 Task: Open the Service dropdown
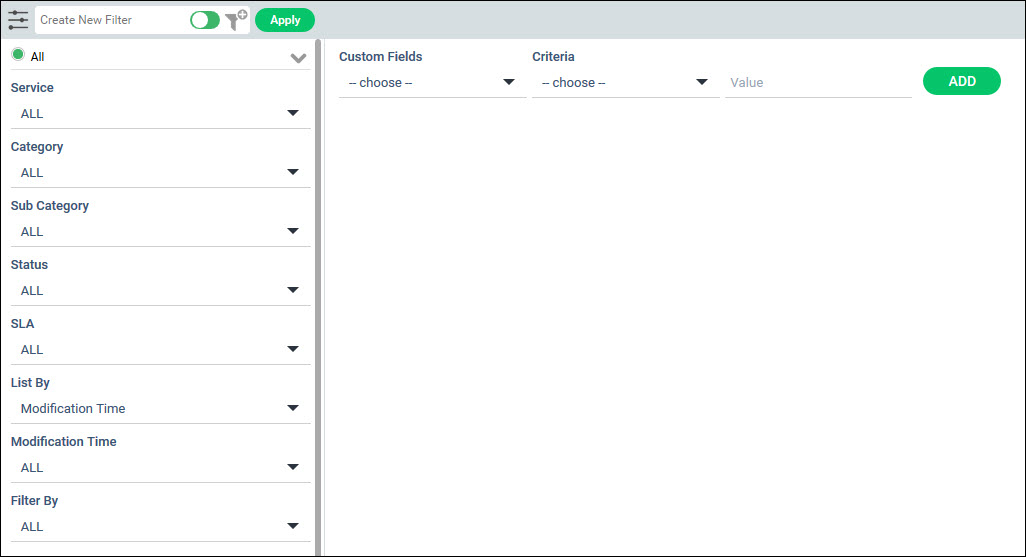click(x=160, y=113)
